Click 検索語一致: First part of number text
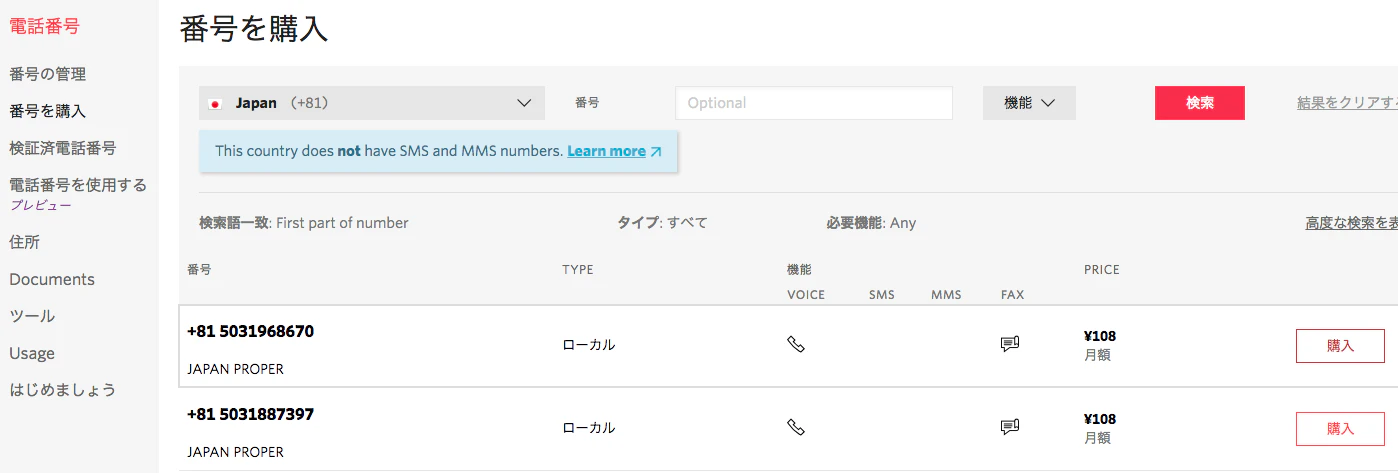This screenshot has height=473, width=1398. coord(304,223)
